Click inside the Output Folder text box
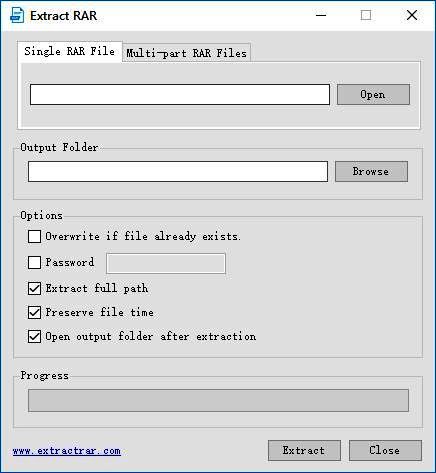The image size is (436, 473). click(178, 171)
